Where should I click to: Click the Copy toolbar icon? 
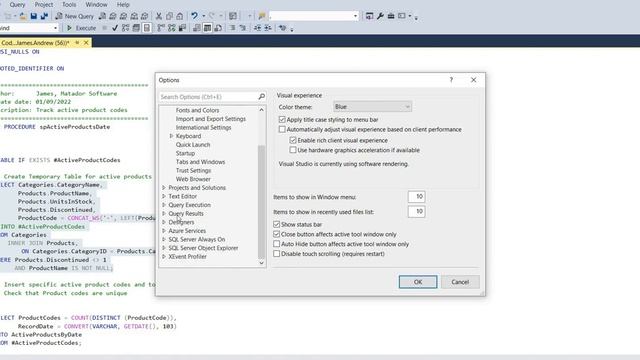(x=169, y=16)
